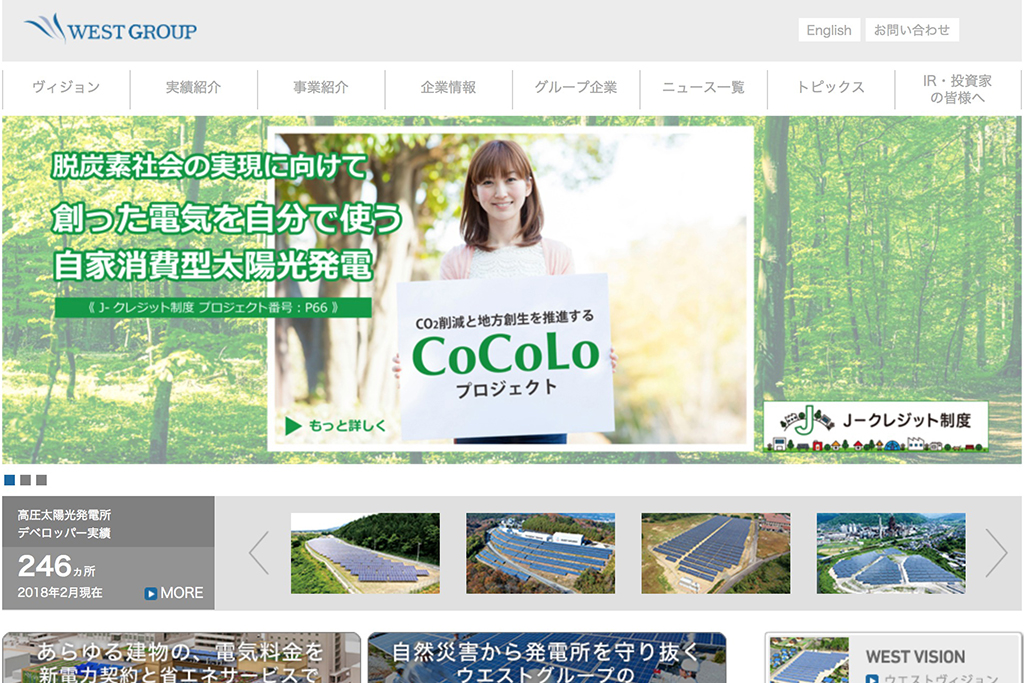Click the WEST GROUP logo

pos(110,29)
